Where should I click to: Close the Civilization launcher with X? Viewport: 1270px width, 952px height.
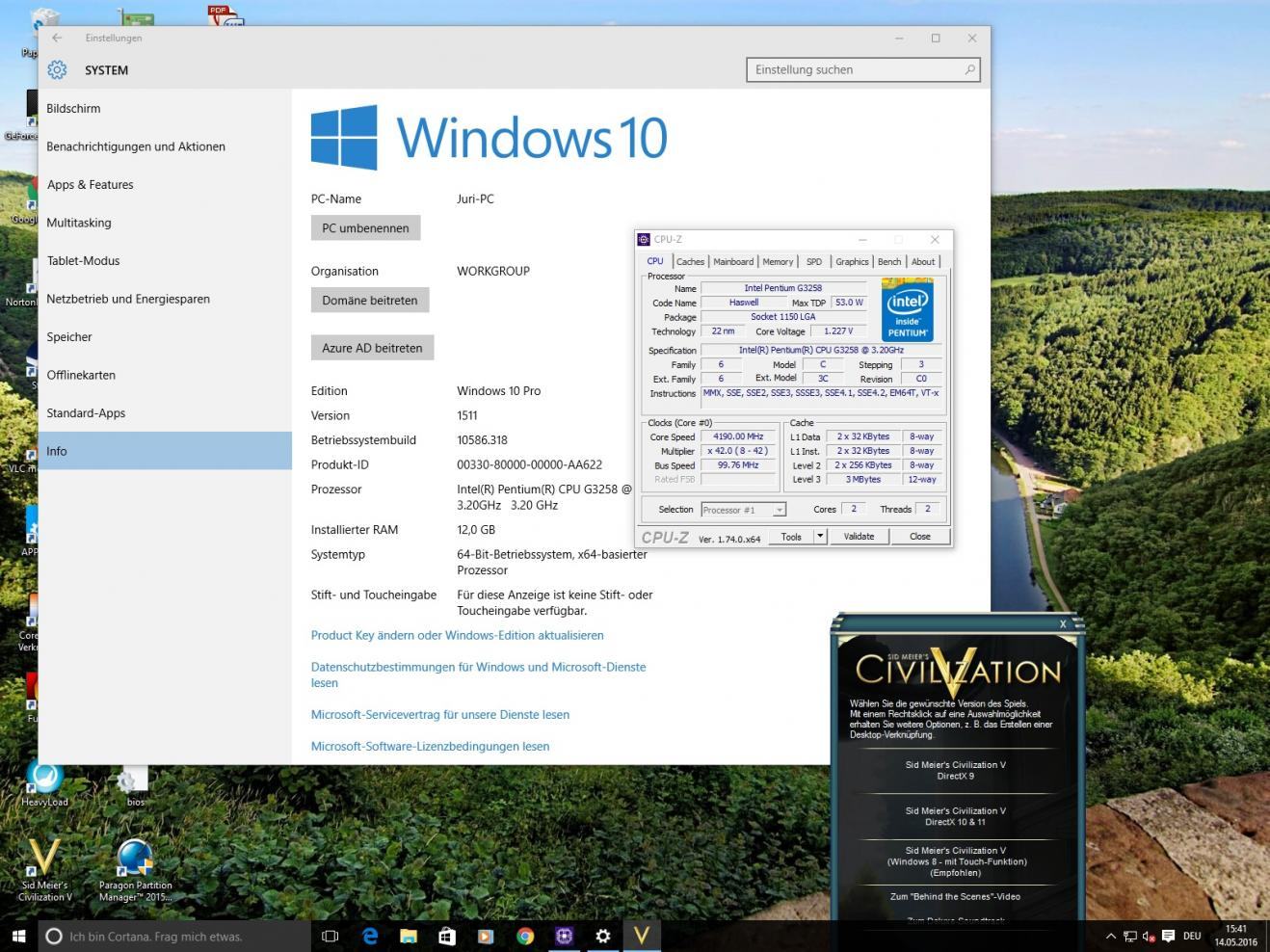pos(1063,623)
